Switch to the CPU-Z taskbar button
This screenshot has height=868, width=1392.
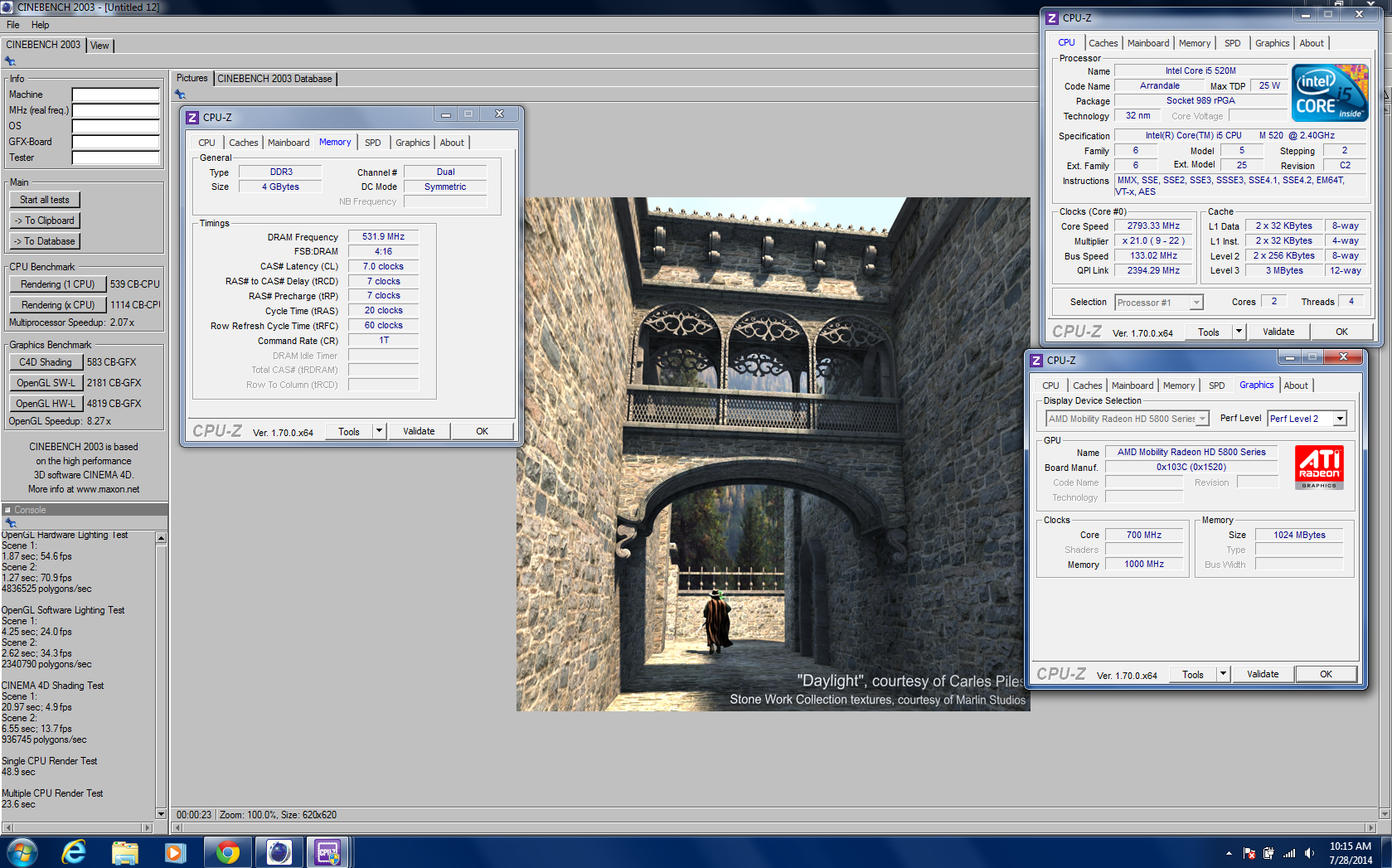tap(328, 852)
